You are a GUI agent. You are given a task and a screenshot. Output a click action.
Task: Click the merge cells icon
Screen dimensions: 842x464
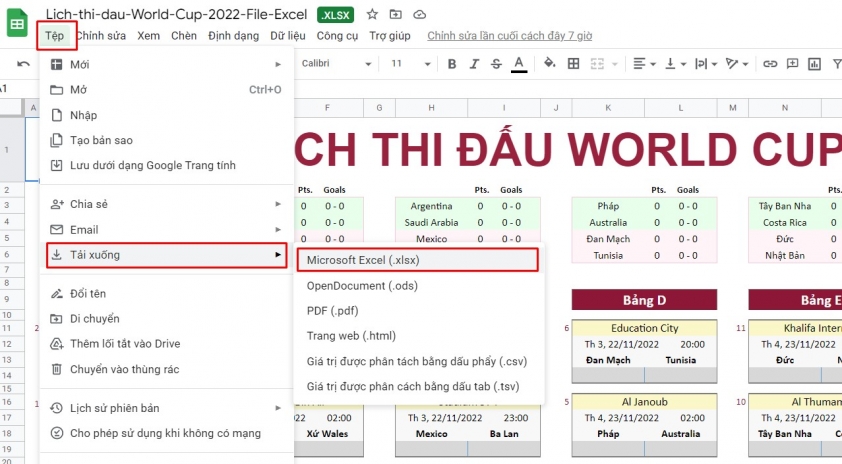(x=597, y=64)
